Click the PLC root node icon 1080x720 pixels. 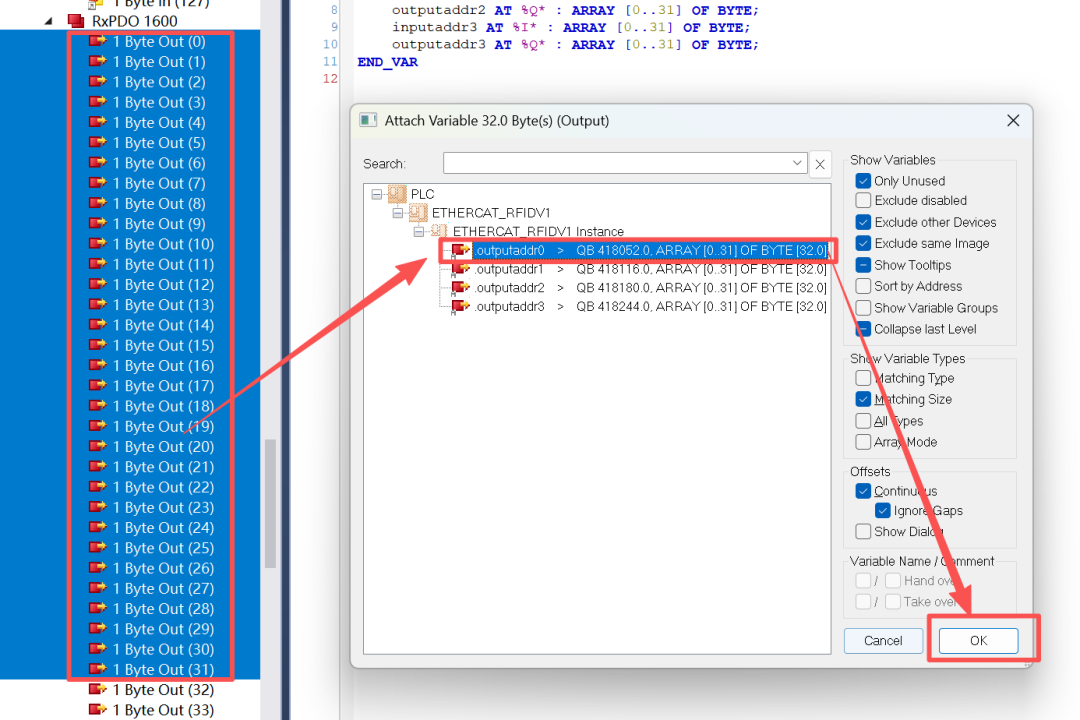(x=397, y=194)
